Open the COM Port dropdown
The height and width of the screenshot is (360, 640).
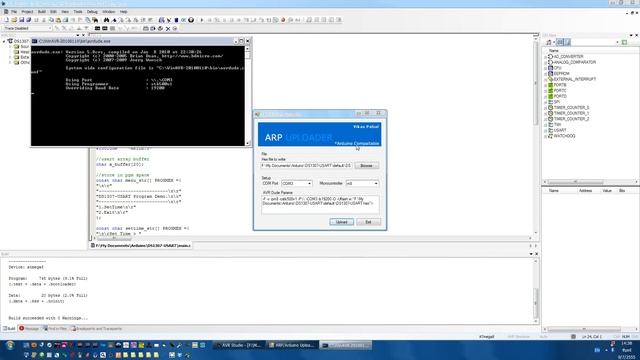(309, 184)
